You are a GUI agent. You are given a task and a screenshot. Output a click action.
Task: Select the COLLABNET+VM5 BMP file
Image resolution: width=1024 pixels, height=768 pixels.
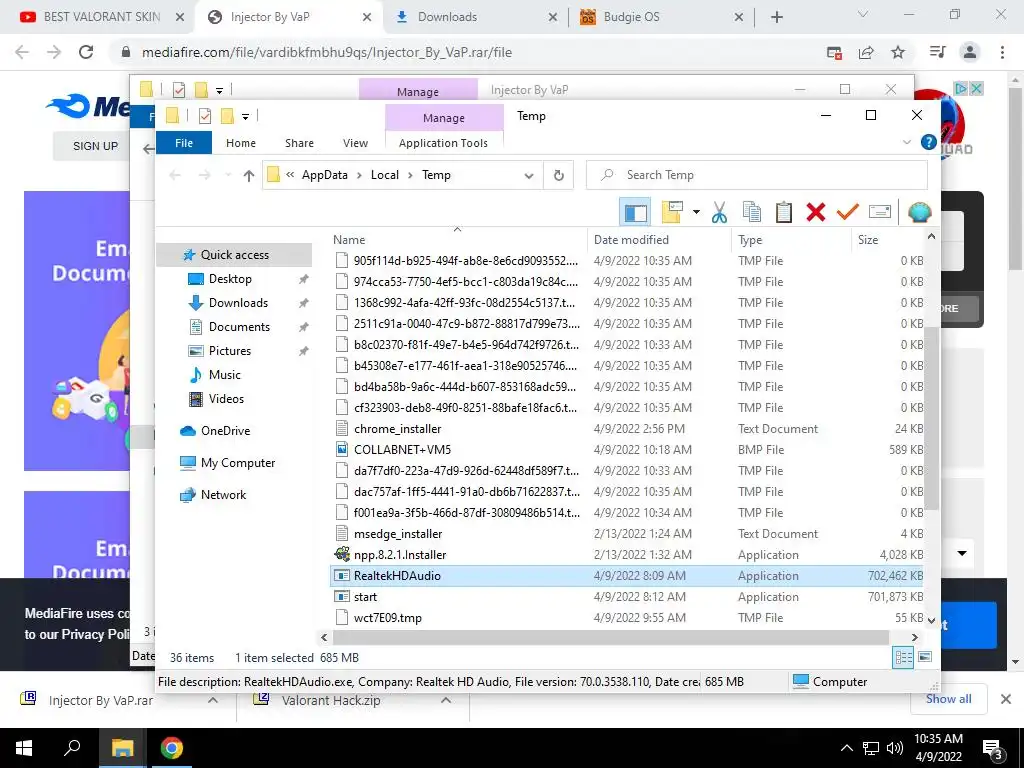point(402,450)
